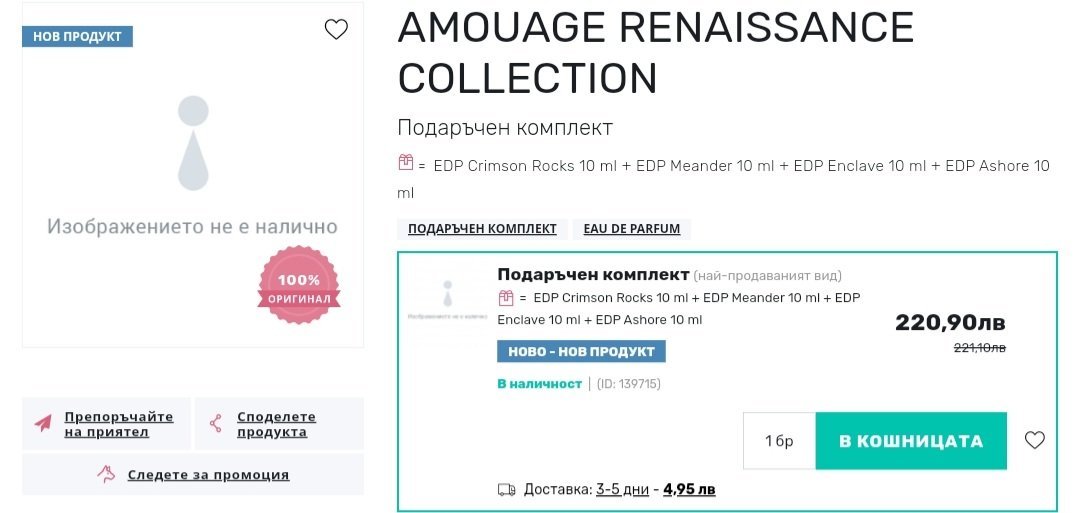The image size is (1080, 513).
Task: Click the 3-5 дни delivery link
Action: (x=622, y=489)
